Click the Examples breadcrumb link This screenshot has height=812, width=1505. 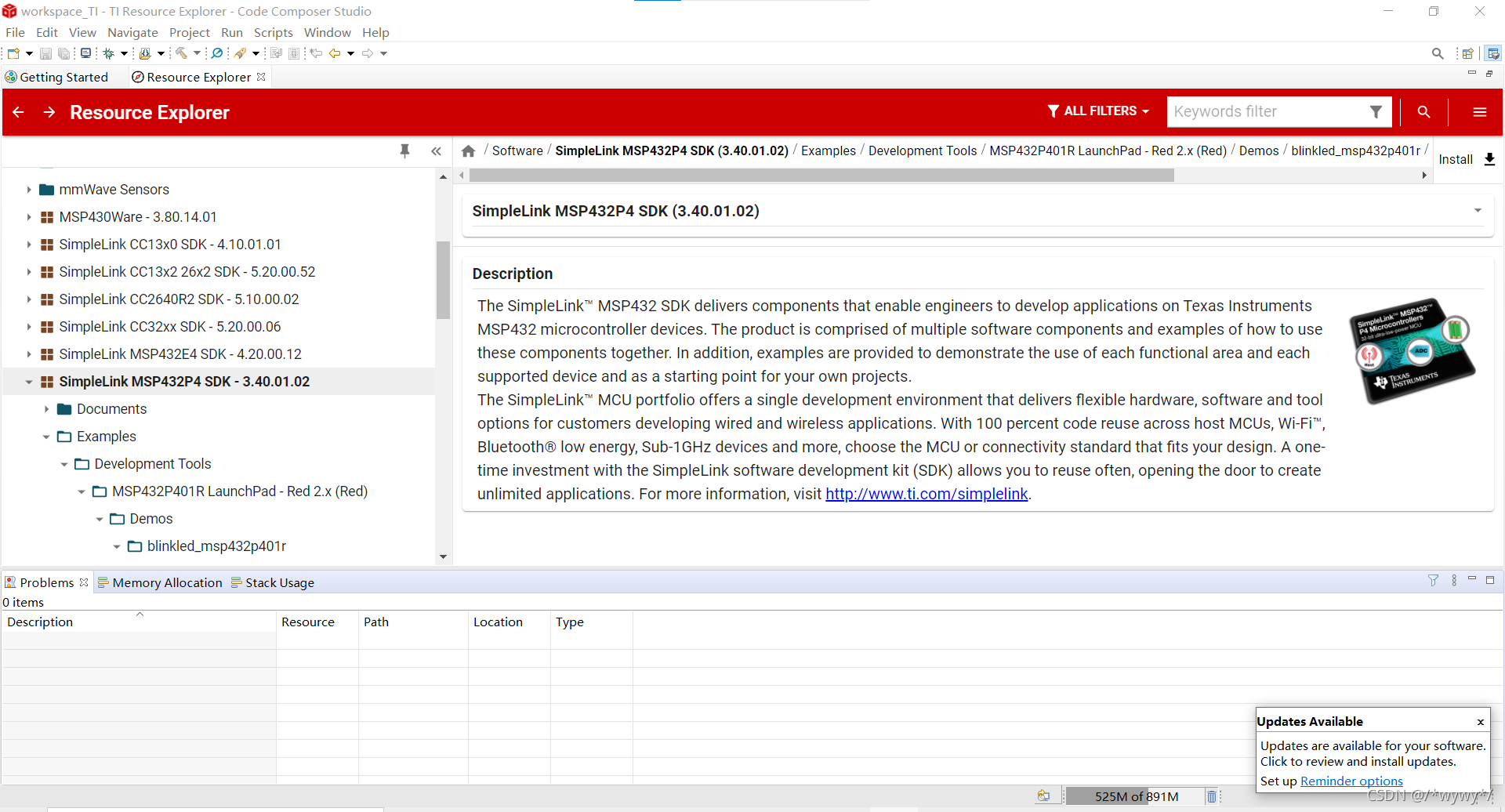tap(829, 150)
